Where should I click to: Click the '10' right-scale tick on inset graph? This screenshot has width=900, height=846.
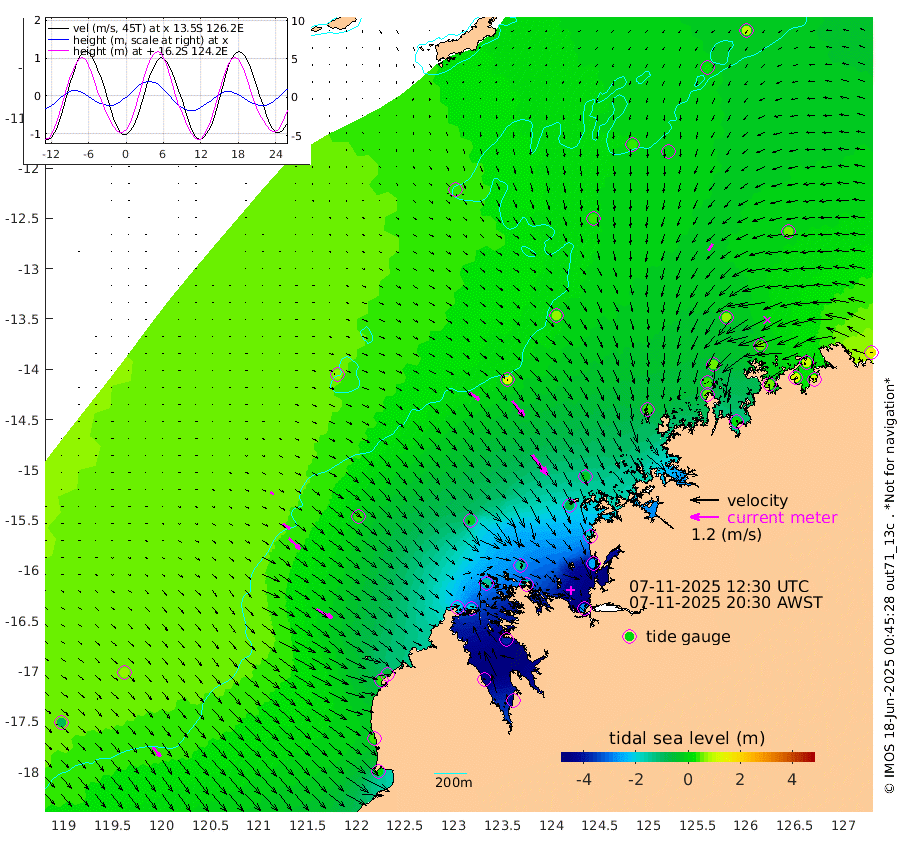click(298, 21)
